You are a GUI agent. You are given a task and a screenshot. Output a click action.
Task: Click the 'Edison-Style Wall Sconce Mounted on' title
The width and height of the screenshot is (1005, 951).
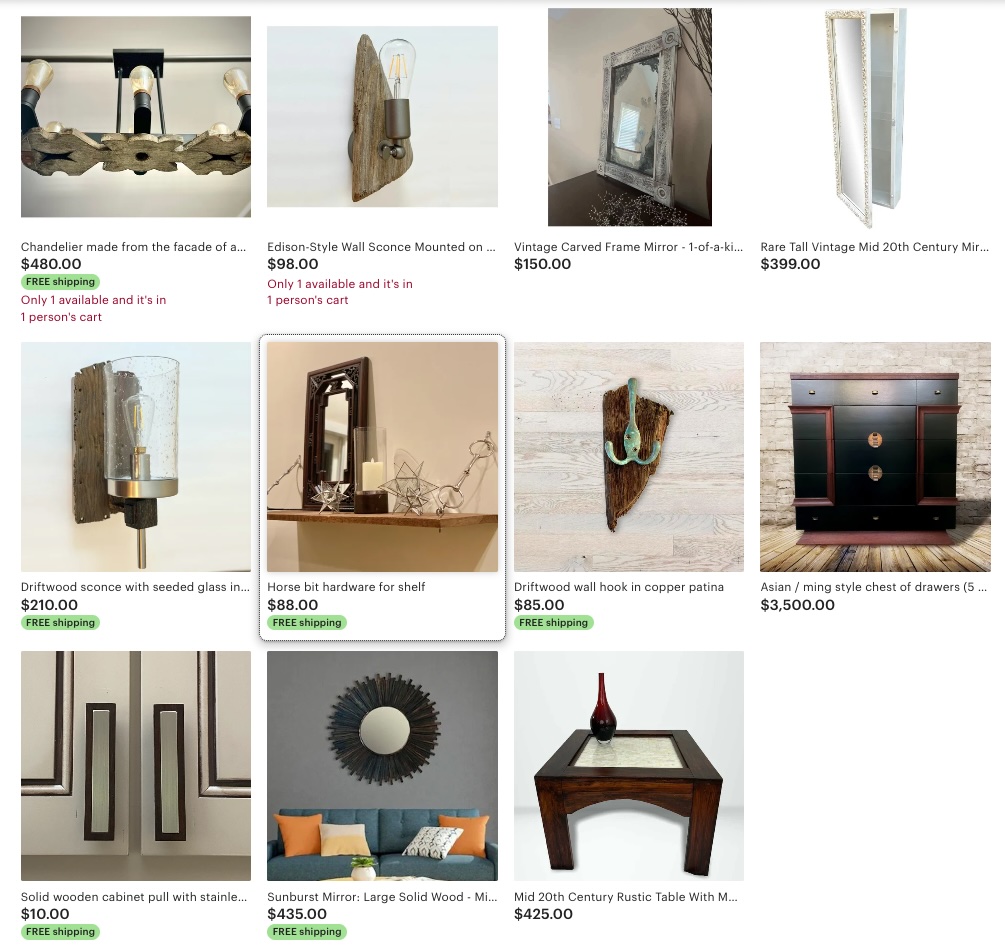381,247
